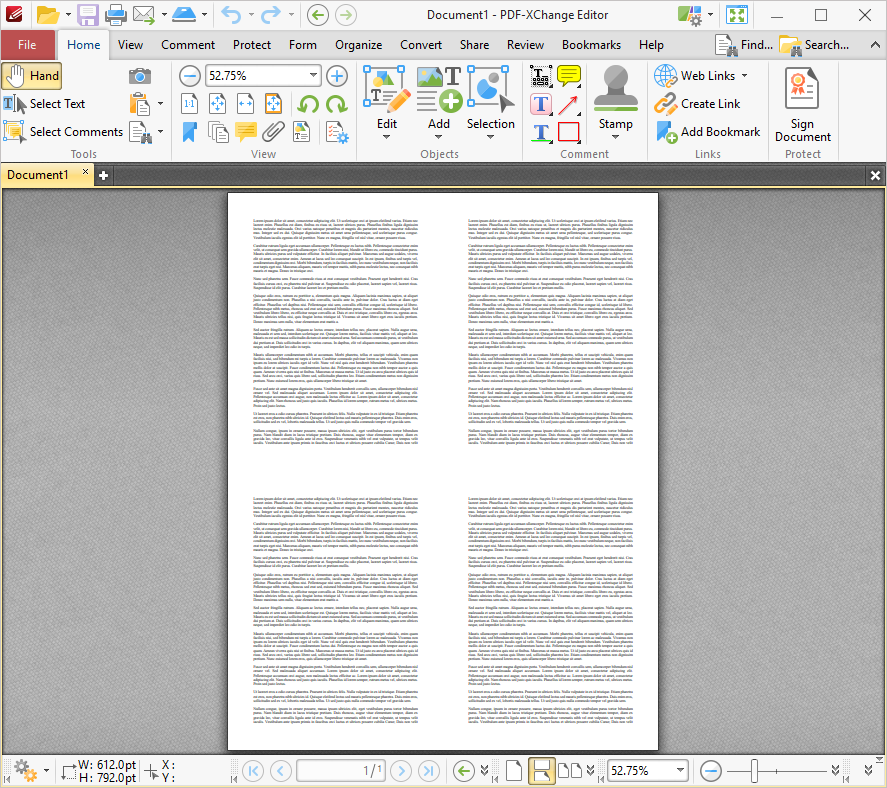Click the status bar options gear icon
Screen dimensions: 887x788
pyautogui.click(x=25, y=770)
